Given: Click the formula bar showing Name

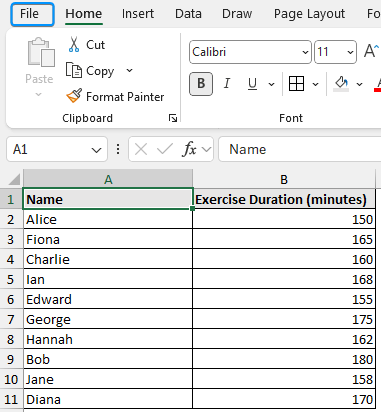Looking at the screenshot, I should (300, 149).
